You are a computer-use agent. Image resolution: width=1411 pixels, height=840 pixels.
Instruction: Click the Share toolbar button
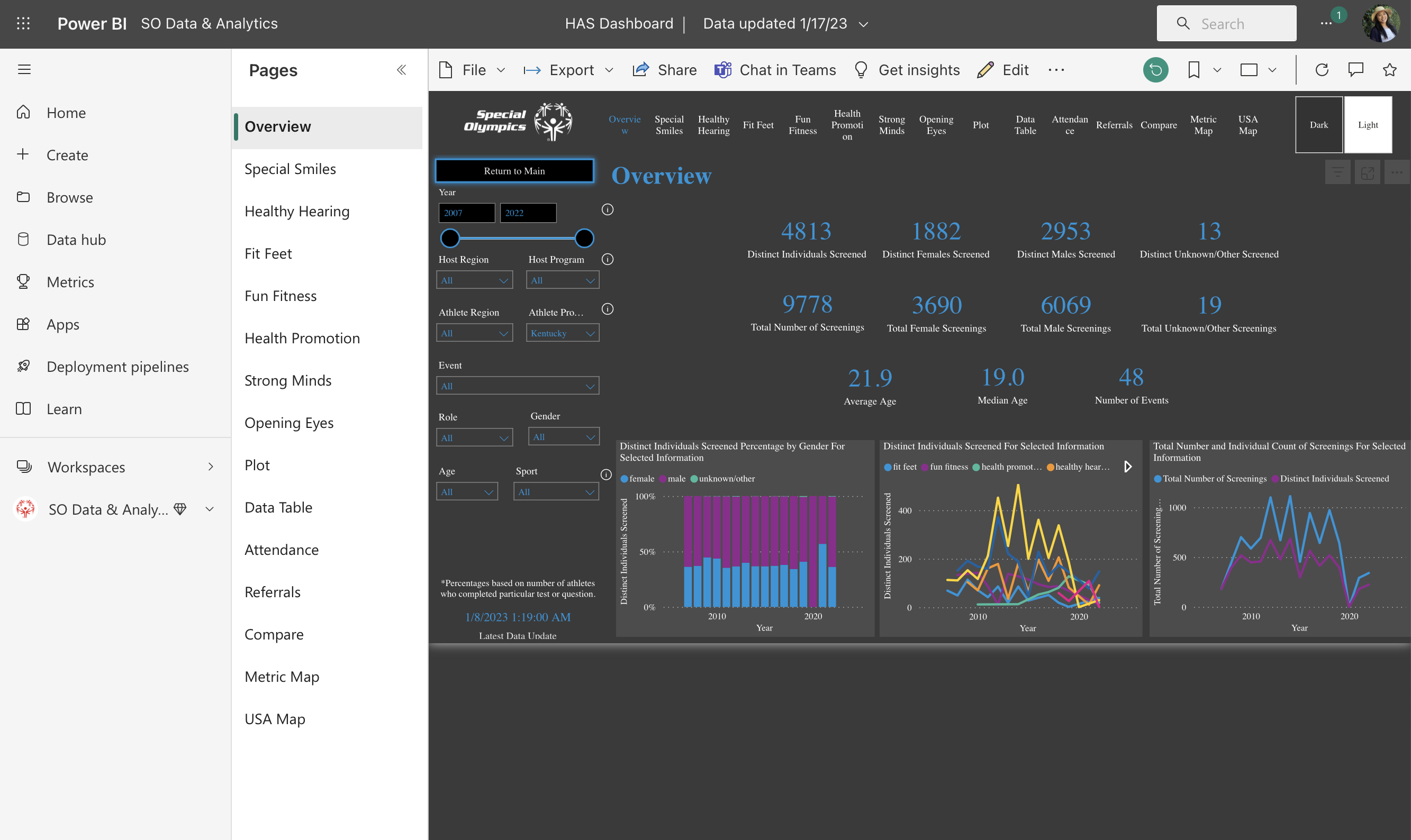(x=664, y=70)
